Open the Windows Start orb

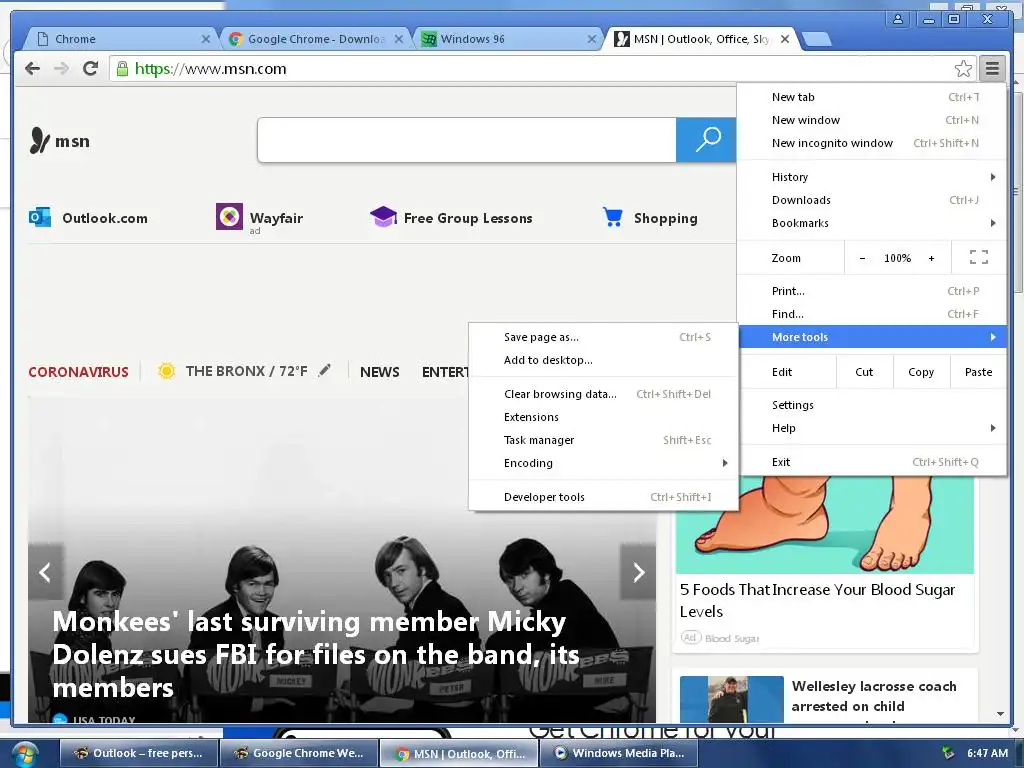click(x=24, y=754)
